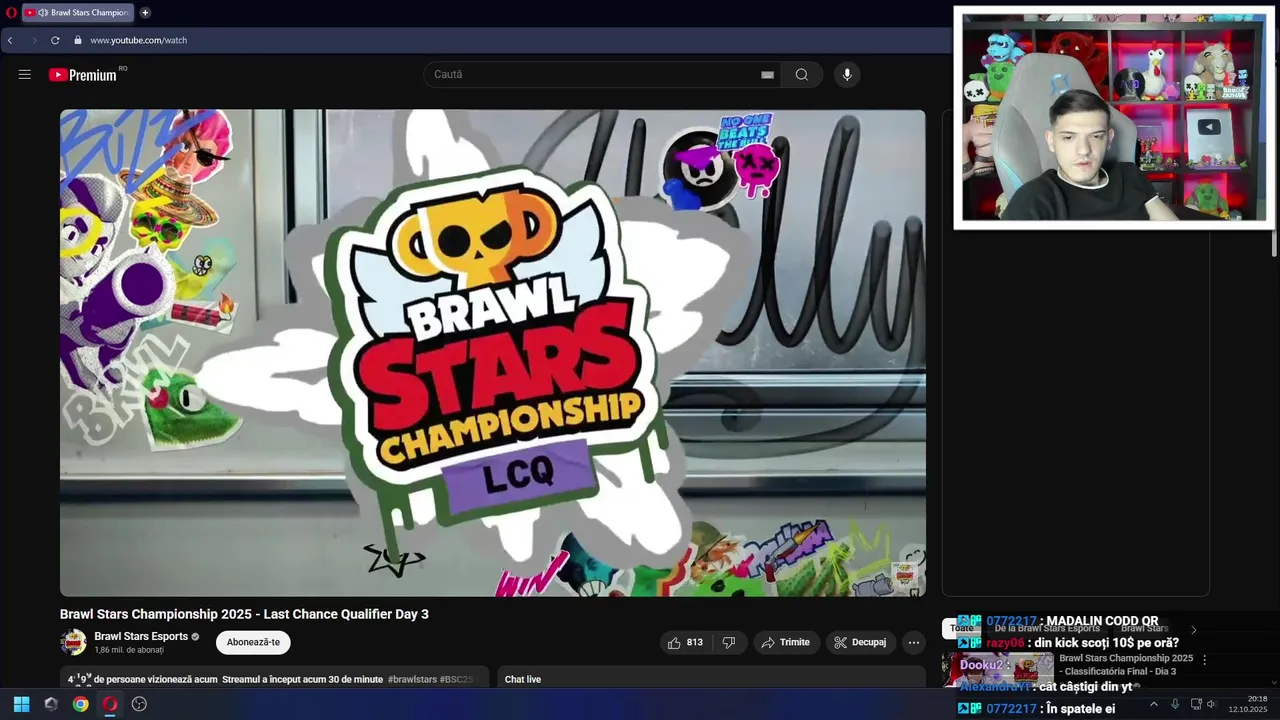Viewport: 1280px width, 720px height.
Task: Start voice search with microphone icon
Action: [x=847, y=75]
